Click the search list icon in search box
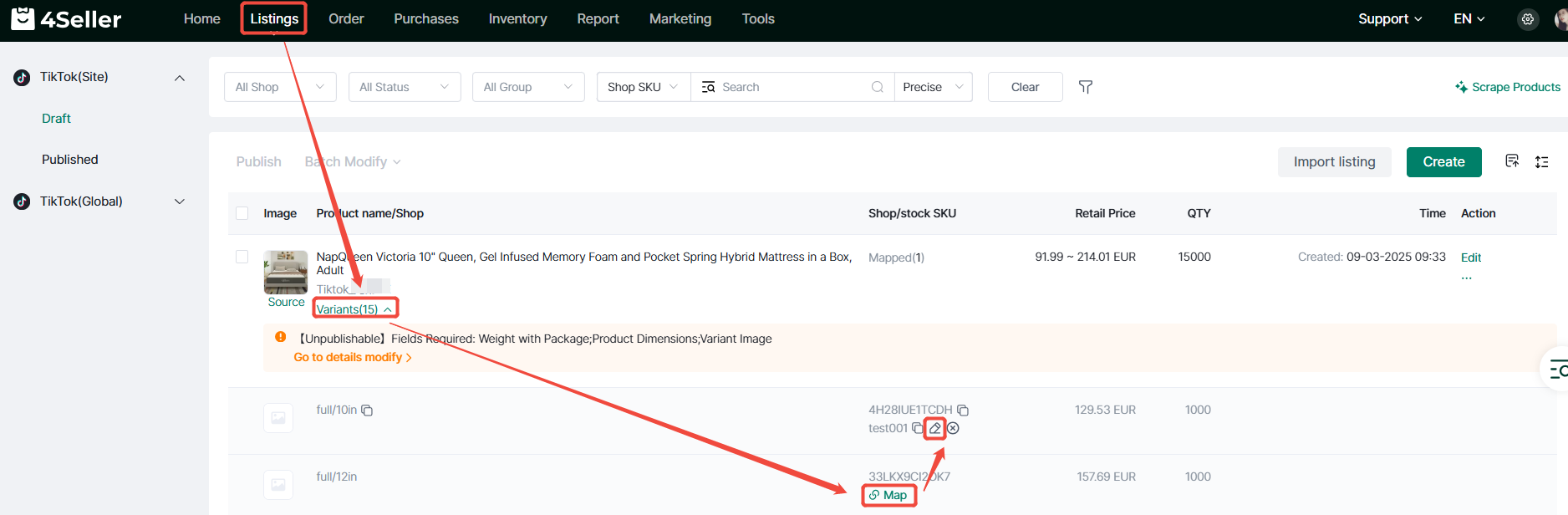 [x=709, y=87]
